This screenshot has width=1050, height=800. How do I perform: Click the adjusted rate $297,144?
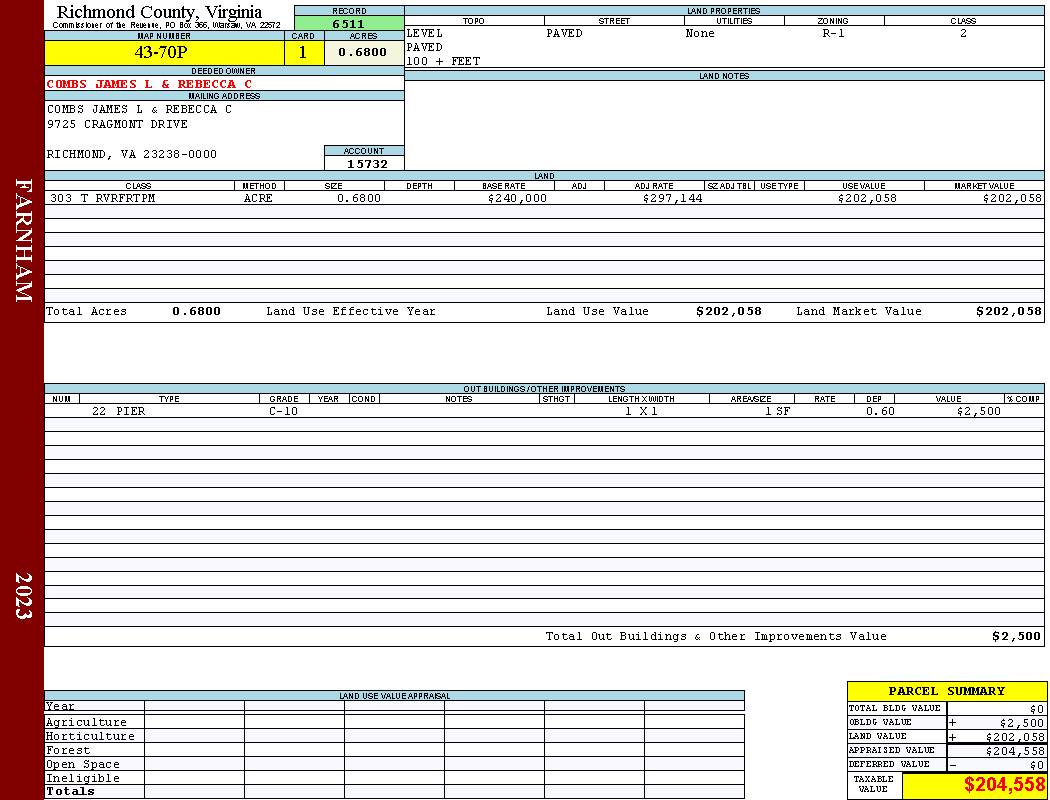pos(672,198)
